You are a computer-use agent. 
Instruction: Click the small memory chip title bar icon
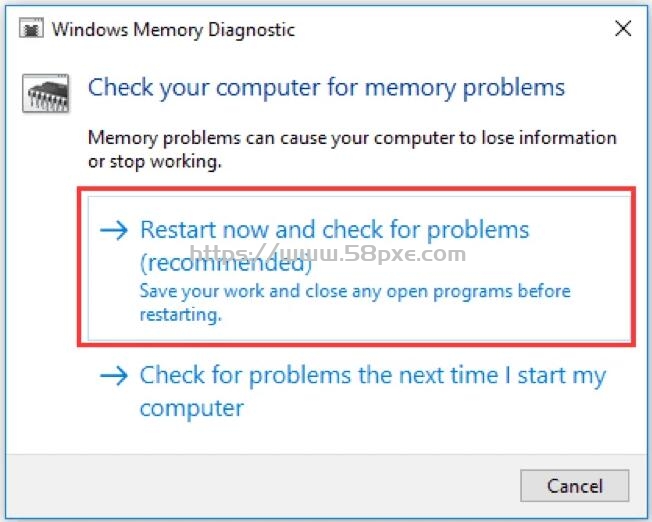(31, 29)
